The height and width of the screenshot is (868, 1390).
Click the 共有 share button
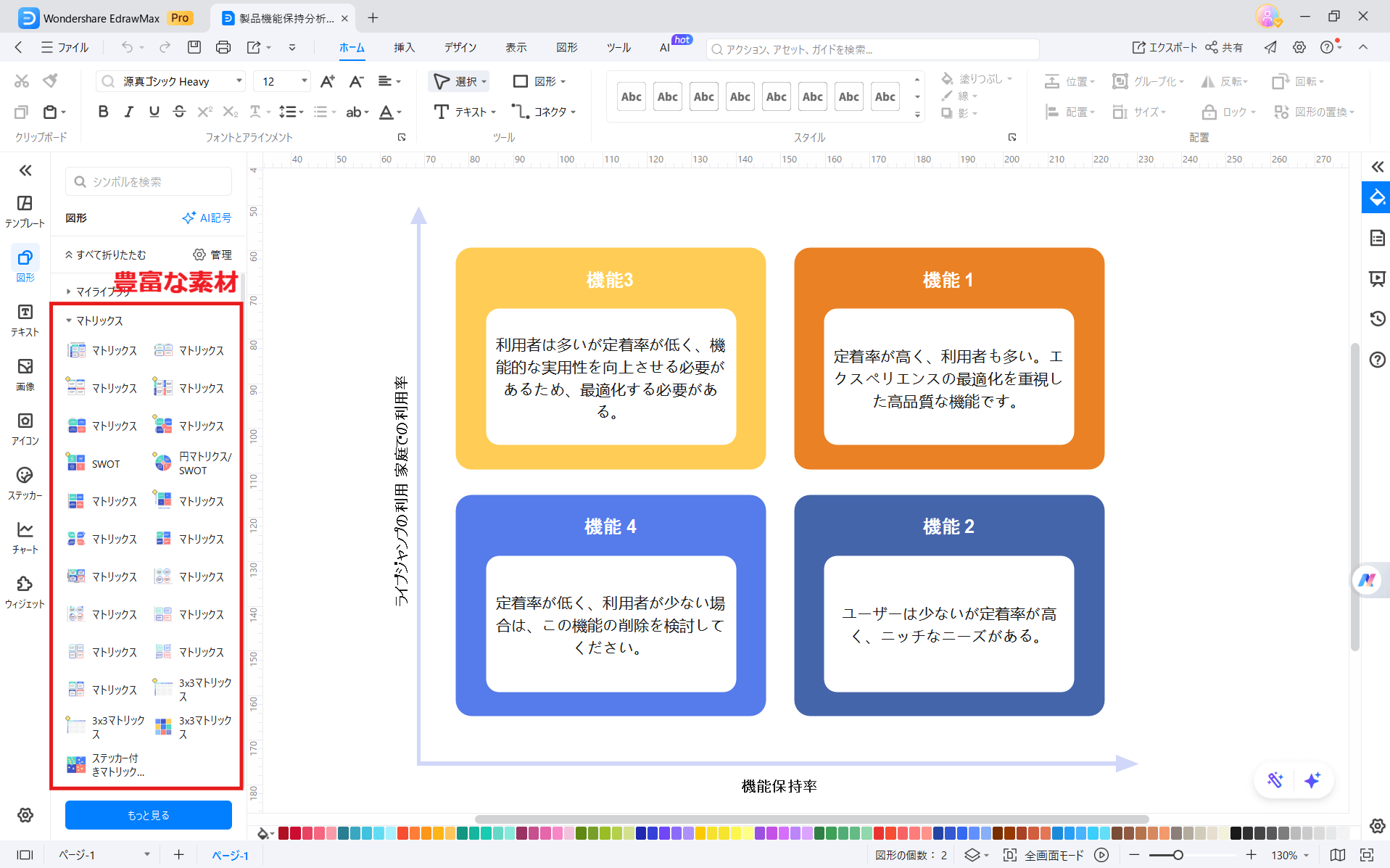pos(1224,47)
